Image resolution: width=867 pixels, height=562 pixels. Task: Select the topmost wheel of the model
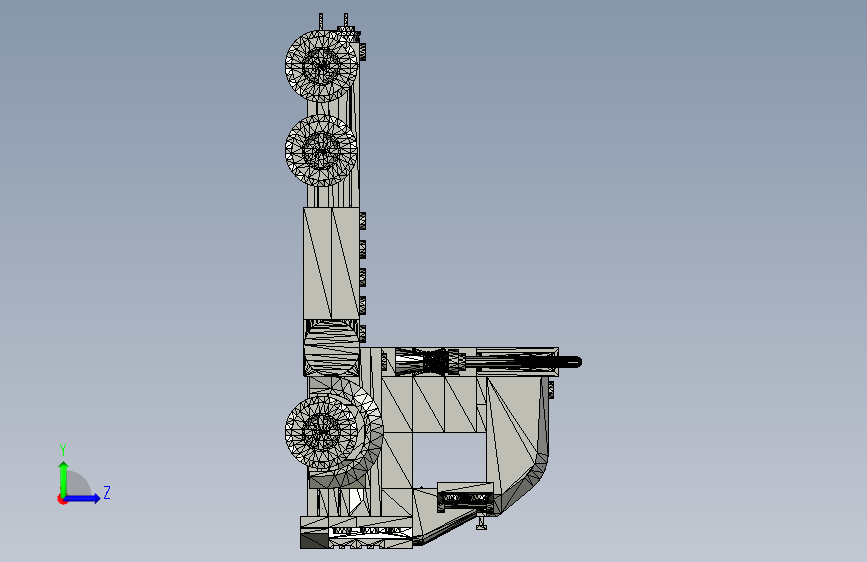coord(321,66)
